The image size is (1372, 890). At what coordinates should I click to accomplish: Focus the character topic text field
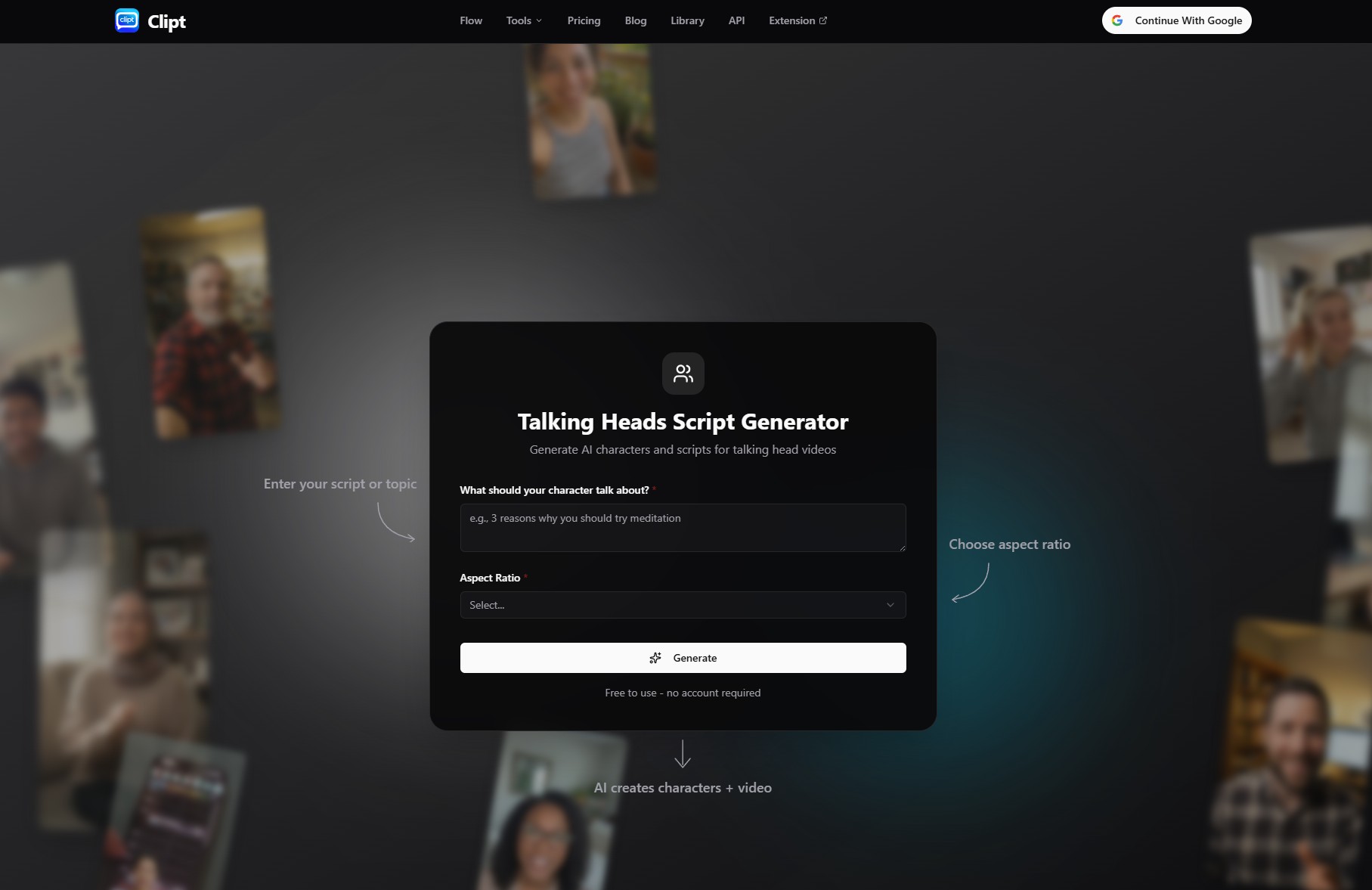pyautogui.click(x=682, y=527)
